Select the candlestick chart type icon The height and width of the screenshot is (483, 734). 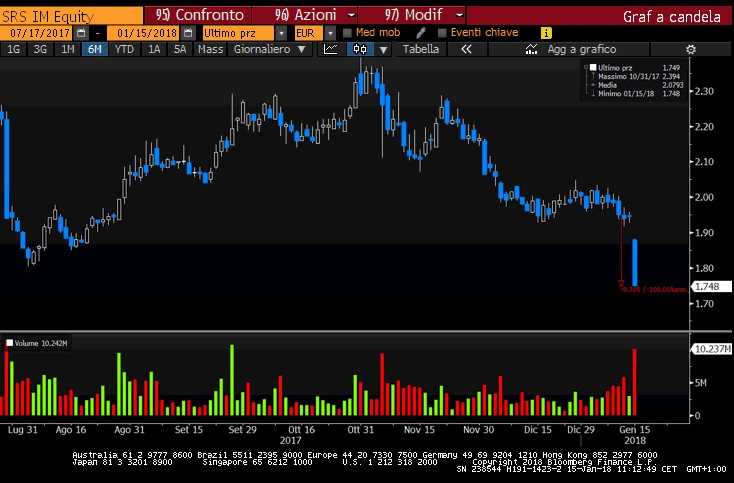tap(360, 49)
